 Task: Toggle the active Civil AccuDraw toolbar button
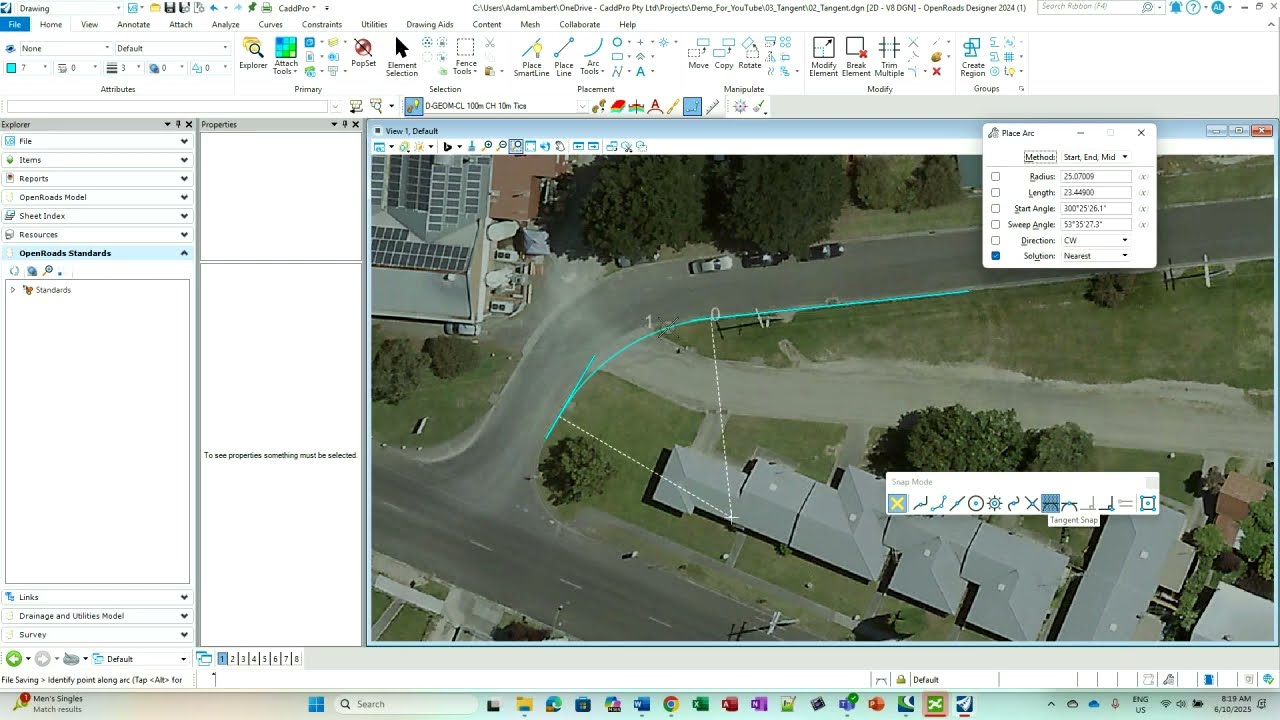(x=692, y=106)
